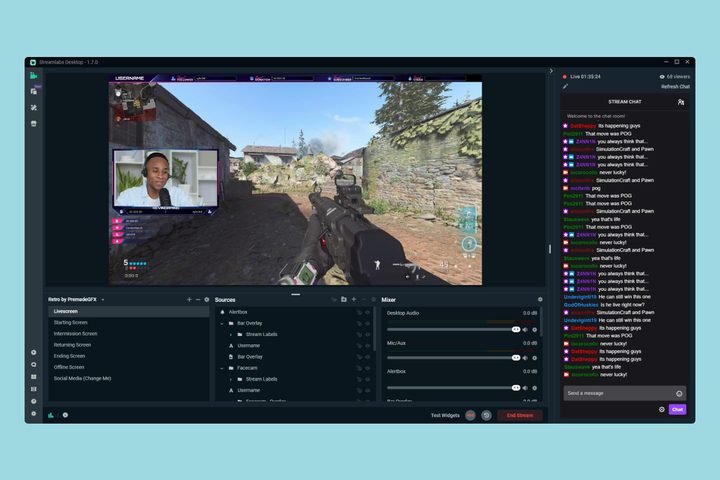This screenshot has width=720, height=480.
Task: Open the Themes icon with the New badge
Action: (34, 91)
